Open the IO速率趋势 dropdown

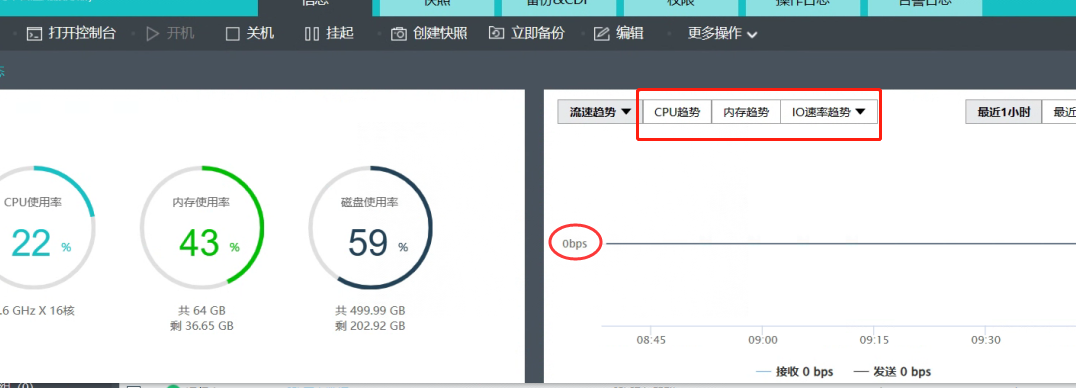[829, 113]
